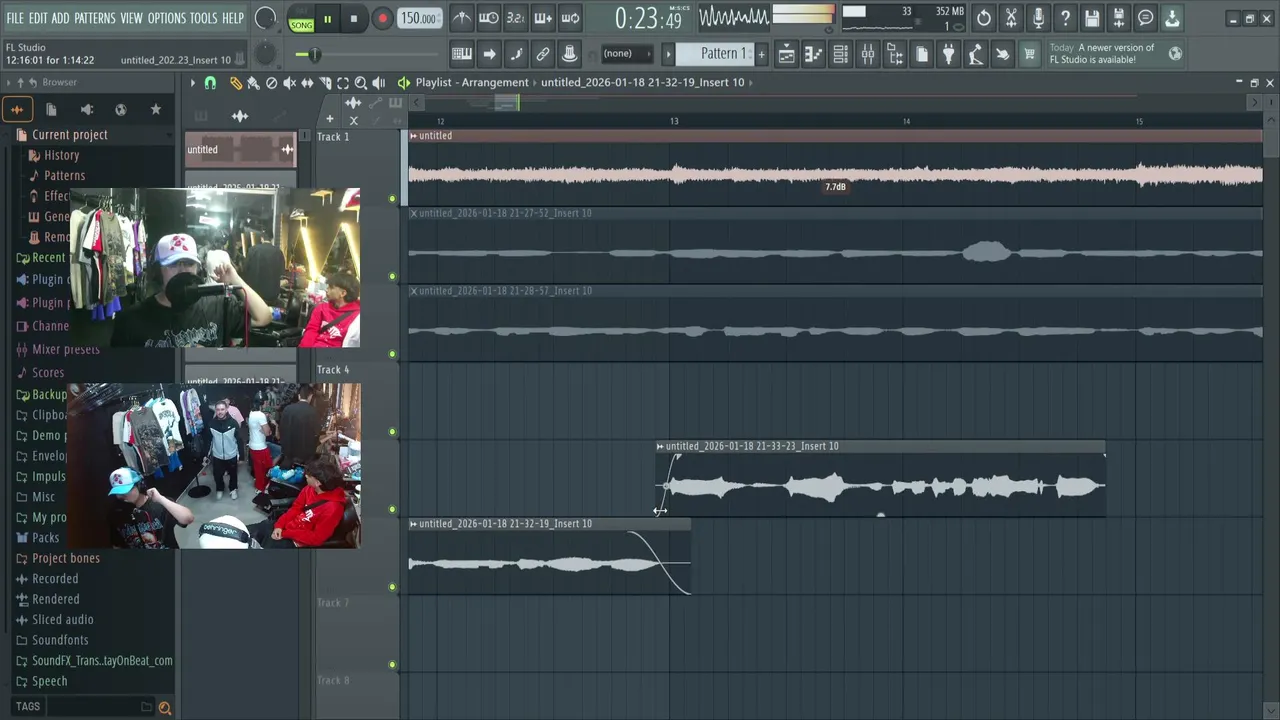
Task: Open the playlist options arrow menu
Action: click(x=193, y=83)
